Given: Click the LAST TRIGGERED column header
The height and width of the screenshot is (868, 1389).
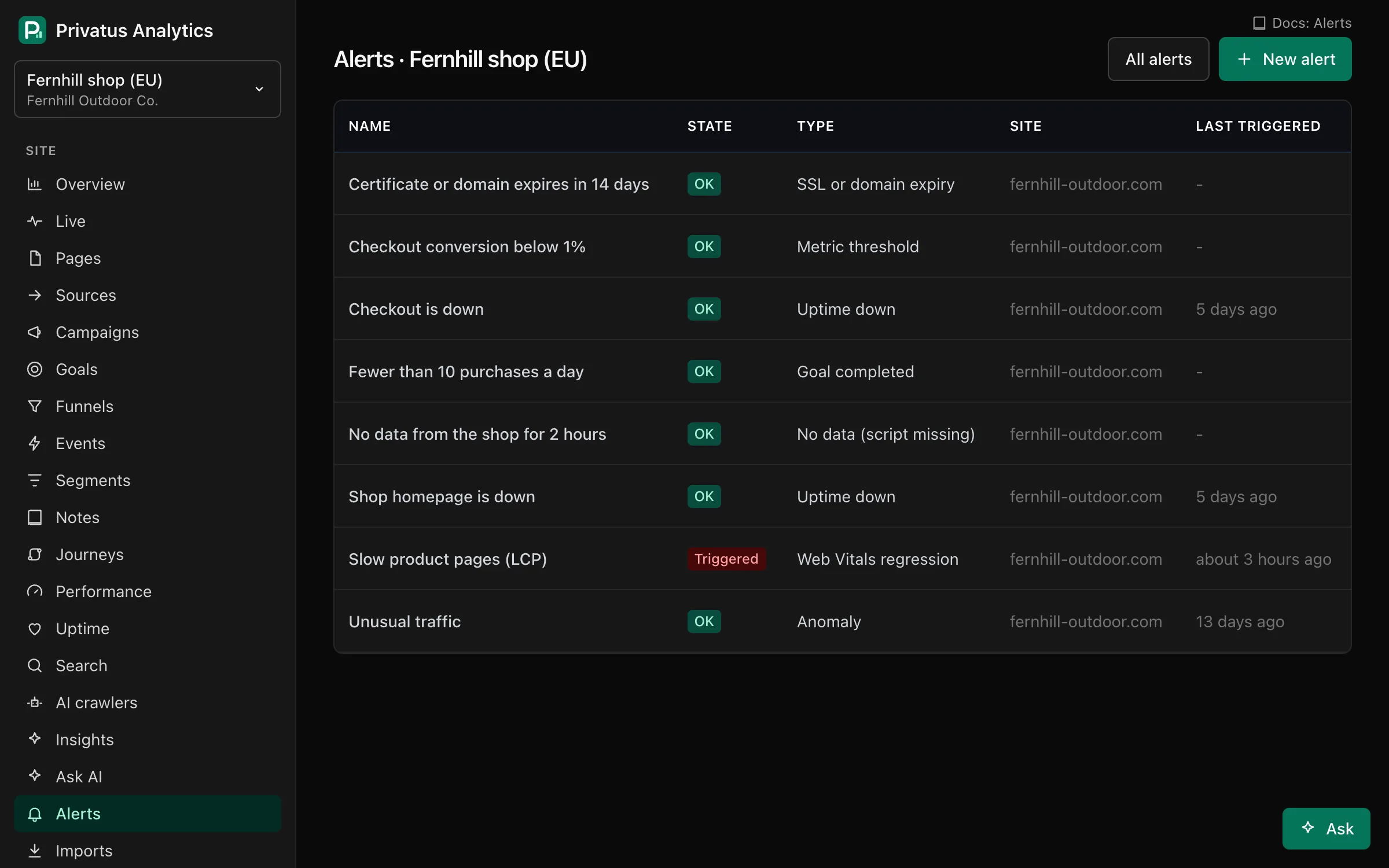Looking at the screenshot, I should (1258, 126).
